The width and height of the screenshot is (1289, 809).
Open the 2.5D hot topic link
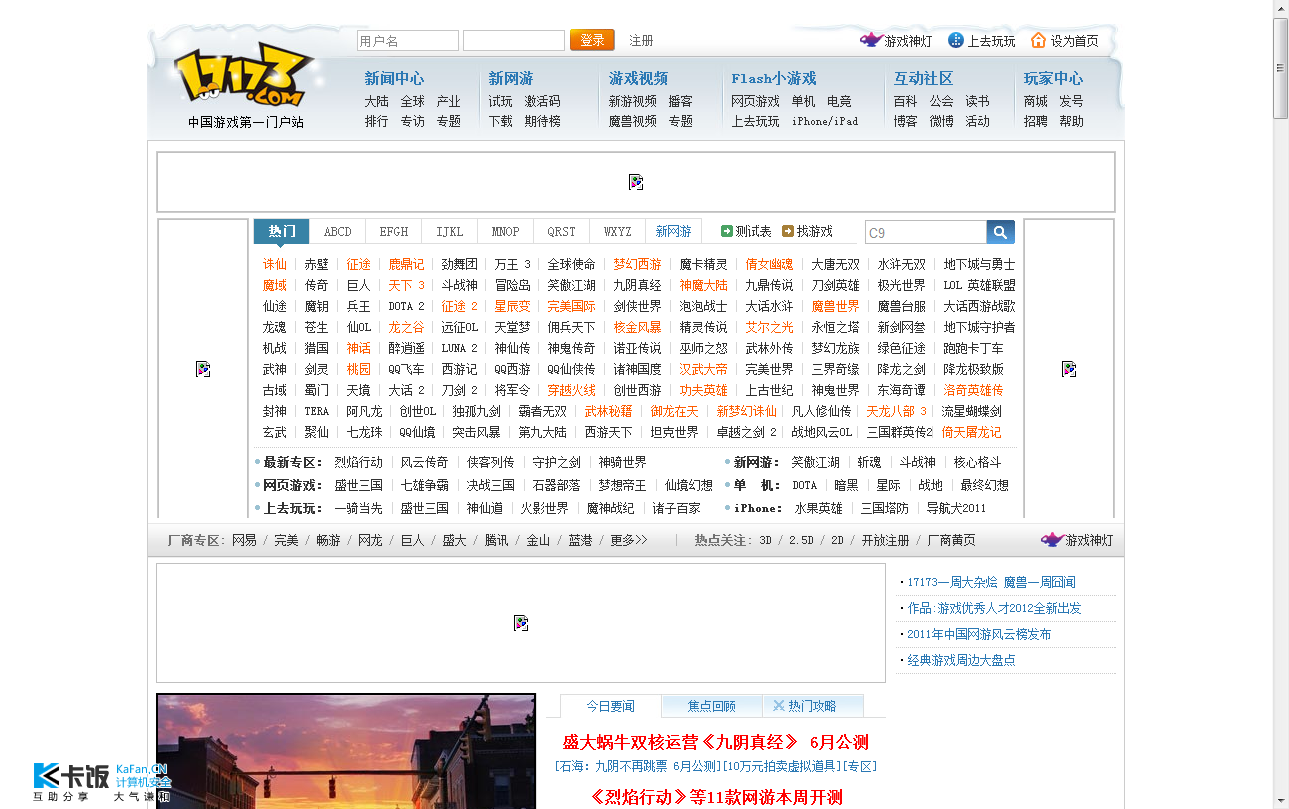(801, 540)
